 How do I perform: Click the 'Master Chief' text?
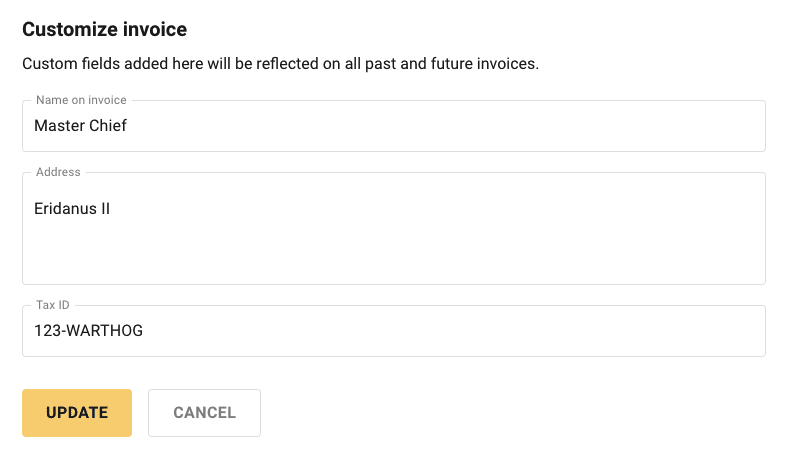[80, 126]
